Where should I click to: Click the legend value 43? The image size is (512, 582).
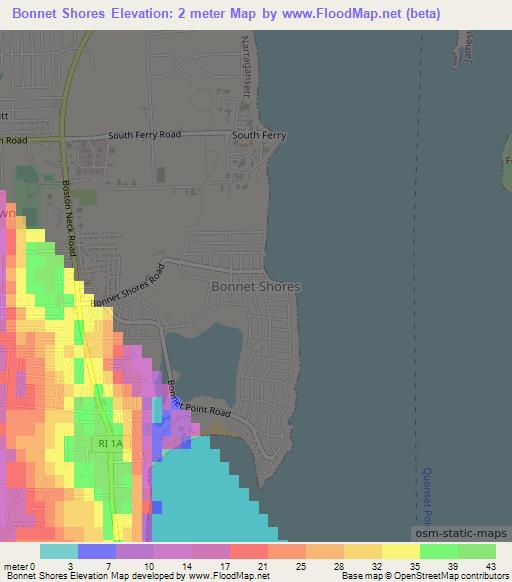(491, 567)
